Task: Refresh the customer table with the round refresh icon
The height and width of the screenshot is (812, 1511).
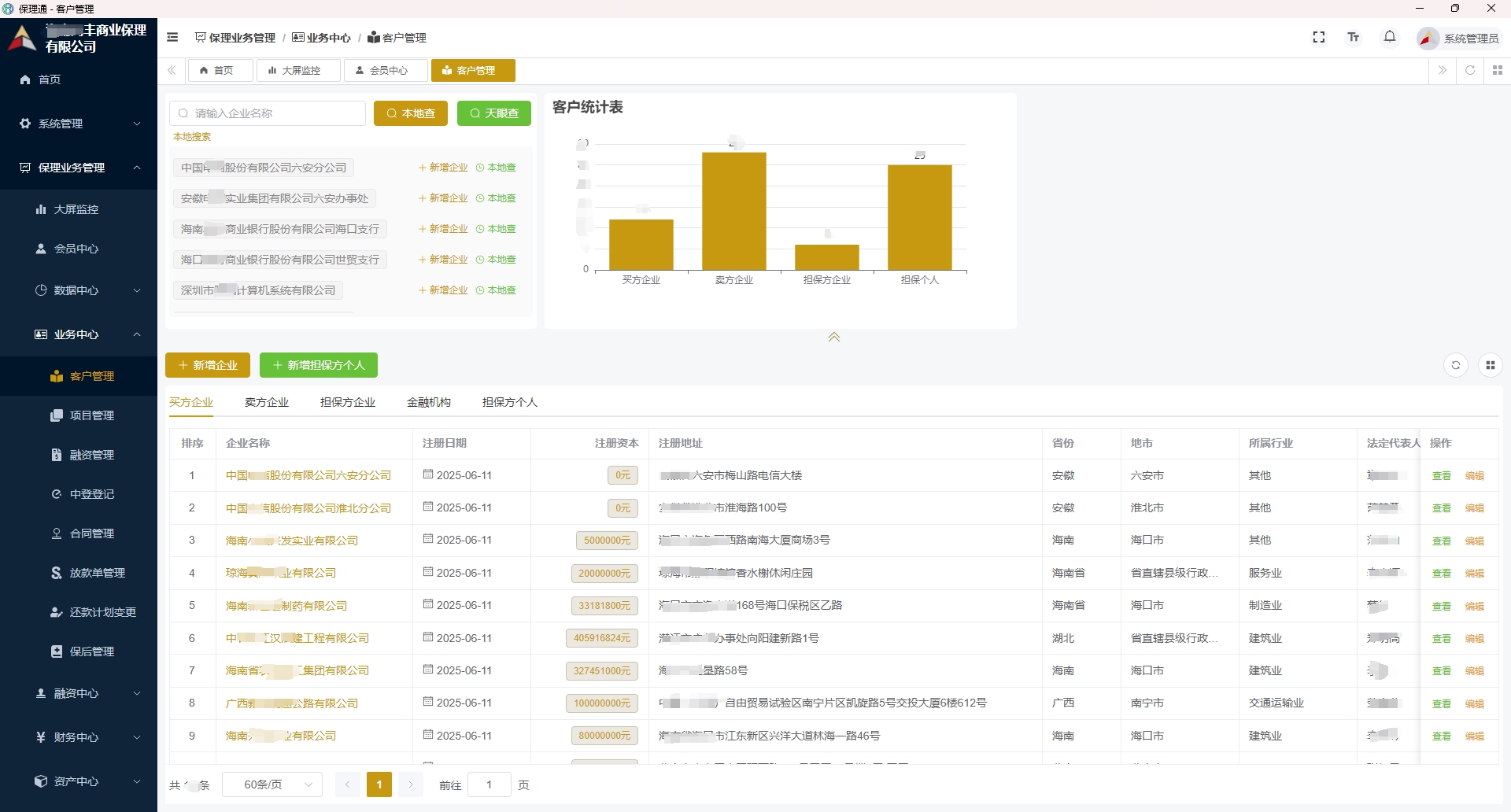Action: (1455, 365)
